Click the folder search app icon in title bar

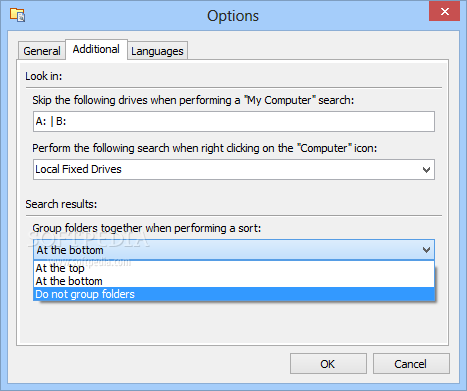17,15
